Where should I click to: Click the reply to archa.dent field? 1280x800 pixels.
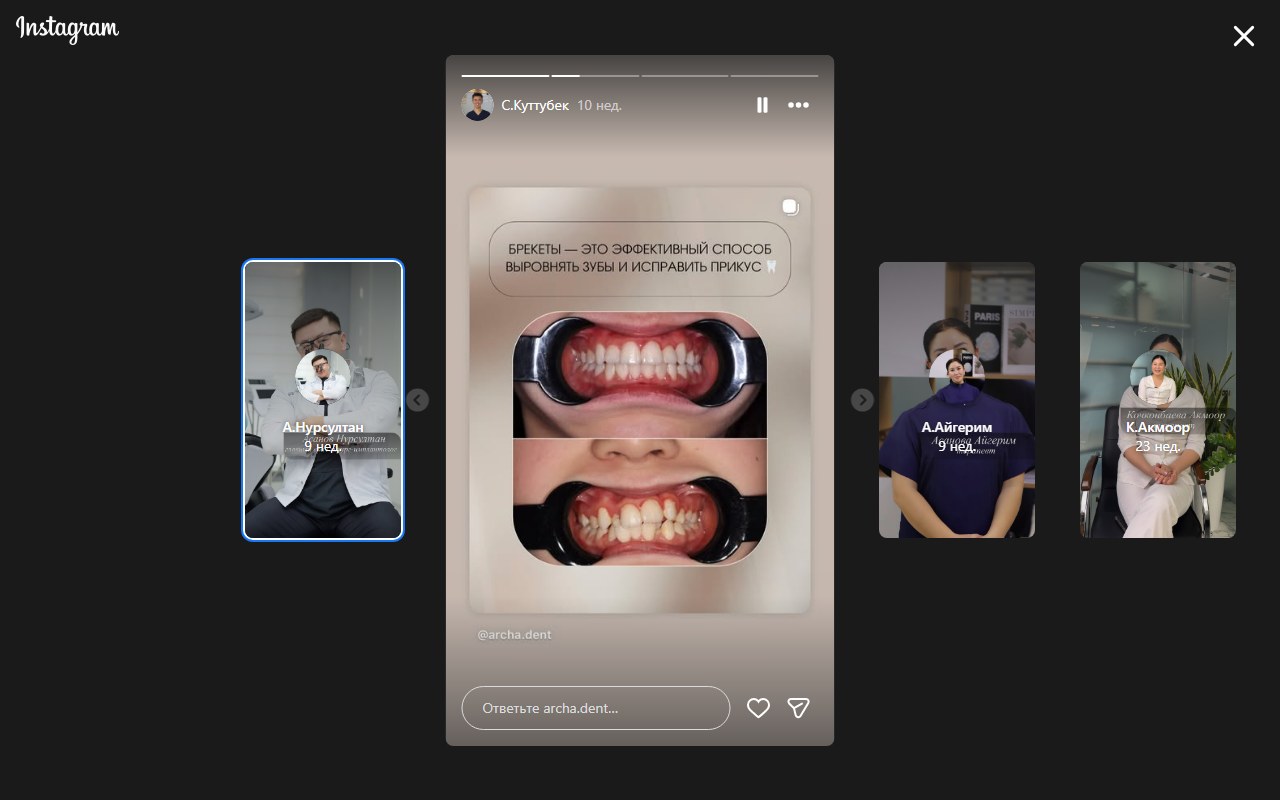point(595,708)
